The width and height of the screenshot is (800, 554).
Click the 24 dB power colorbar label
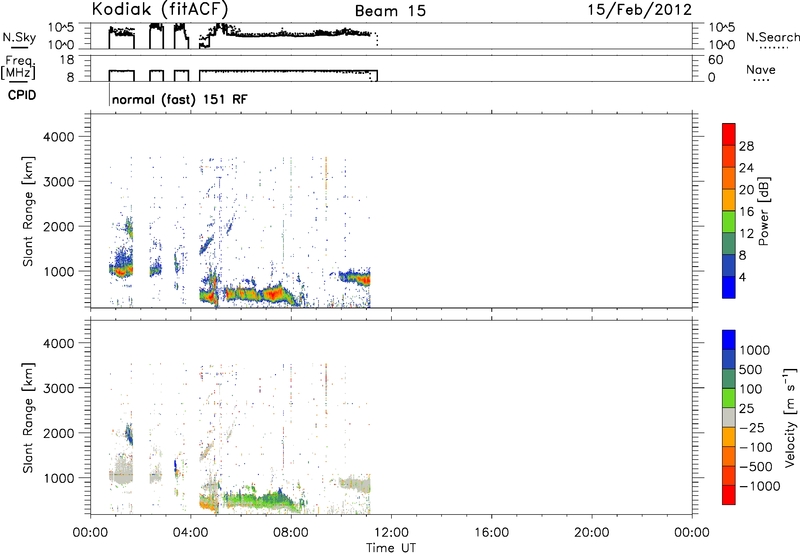click(746, 168)
